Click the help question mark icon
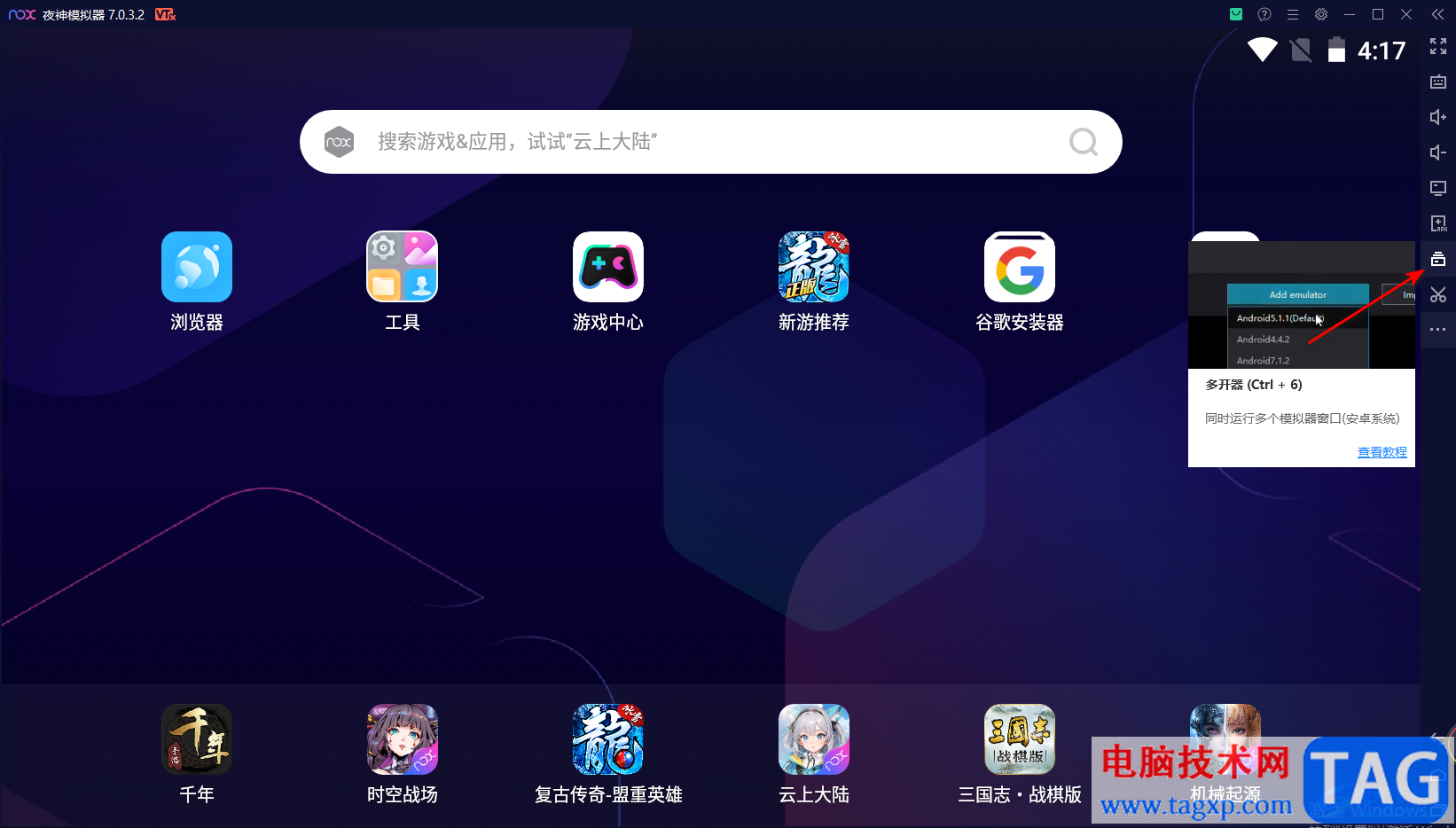Screen dimensions: 1456x828 (1264, 14)
